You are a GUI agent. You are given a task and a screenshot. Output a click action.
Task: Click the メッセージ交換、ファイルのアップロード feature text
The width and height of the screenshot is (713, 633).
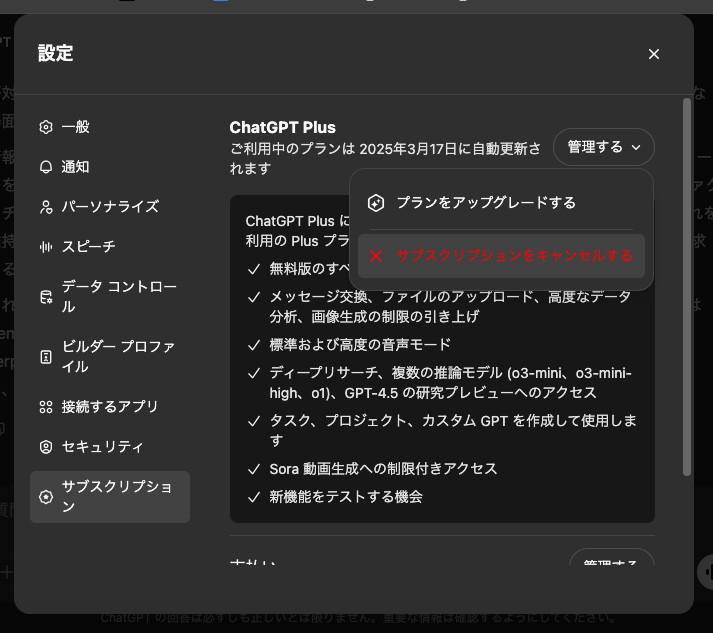pyautogui.click(x=450, y=307)
